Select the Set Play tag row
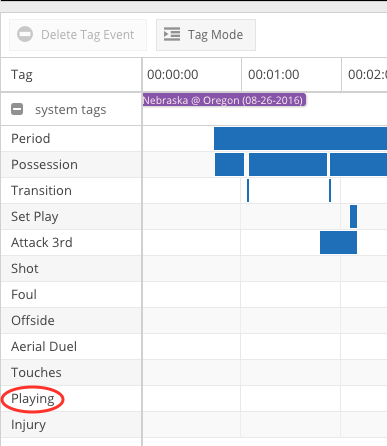Image resolution: width=387 pixels, height=446 pixels. (71, 217)
